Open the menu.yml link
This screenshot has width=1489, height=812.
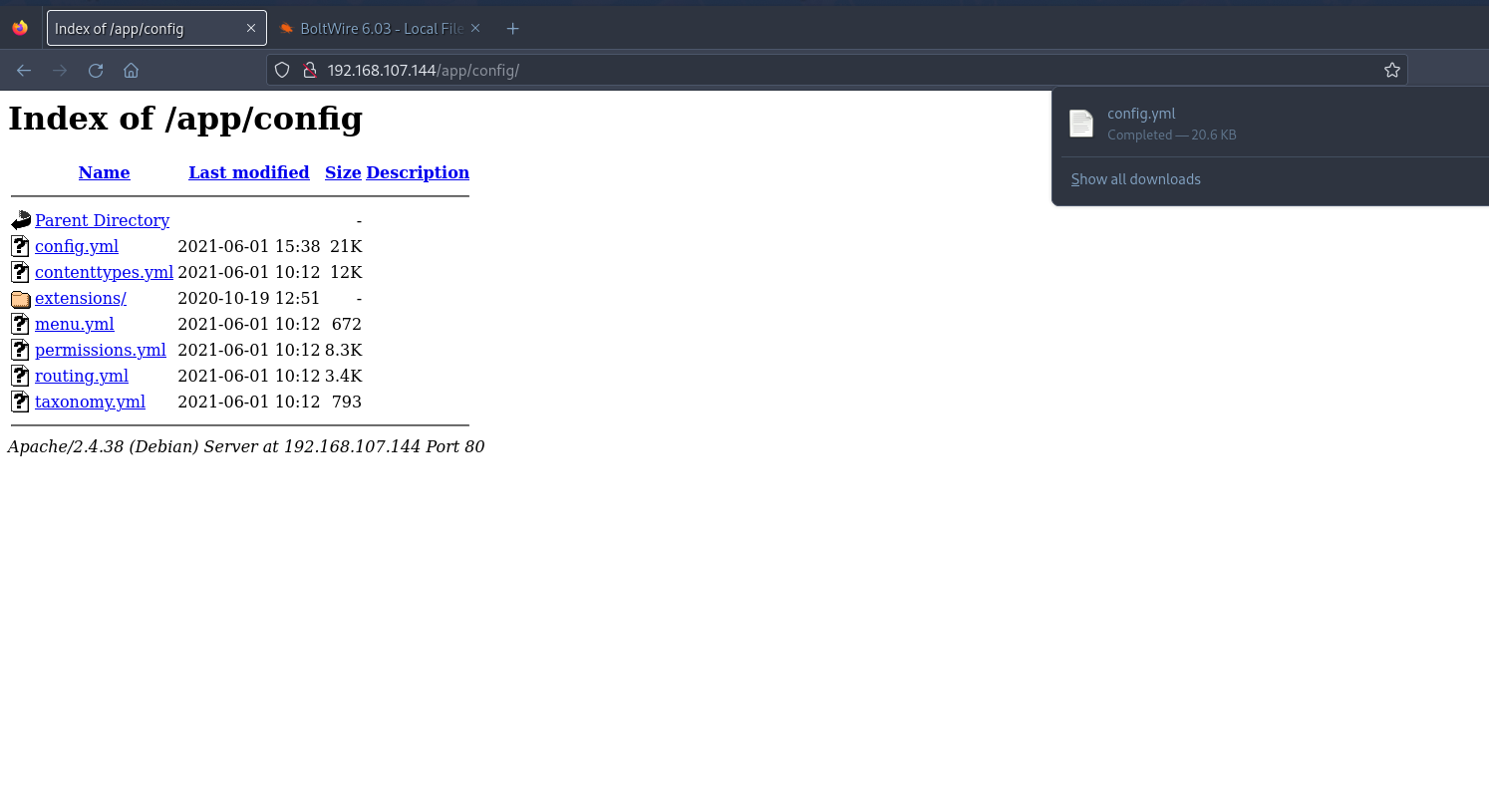point(75,324)
